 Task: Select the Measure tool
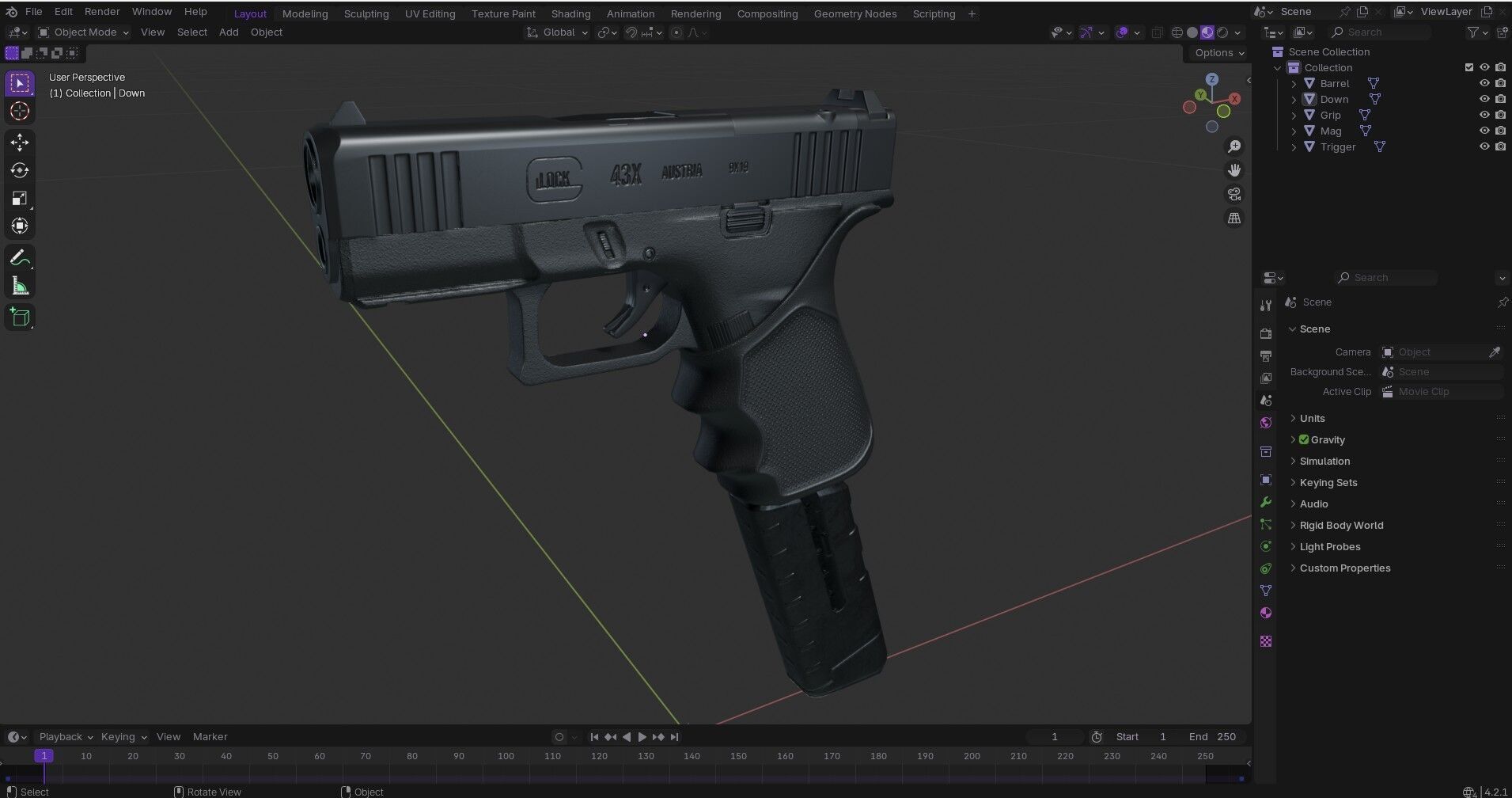pyautogui.click(x=20, y=286)
